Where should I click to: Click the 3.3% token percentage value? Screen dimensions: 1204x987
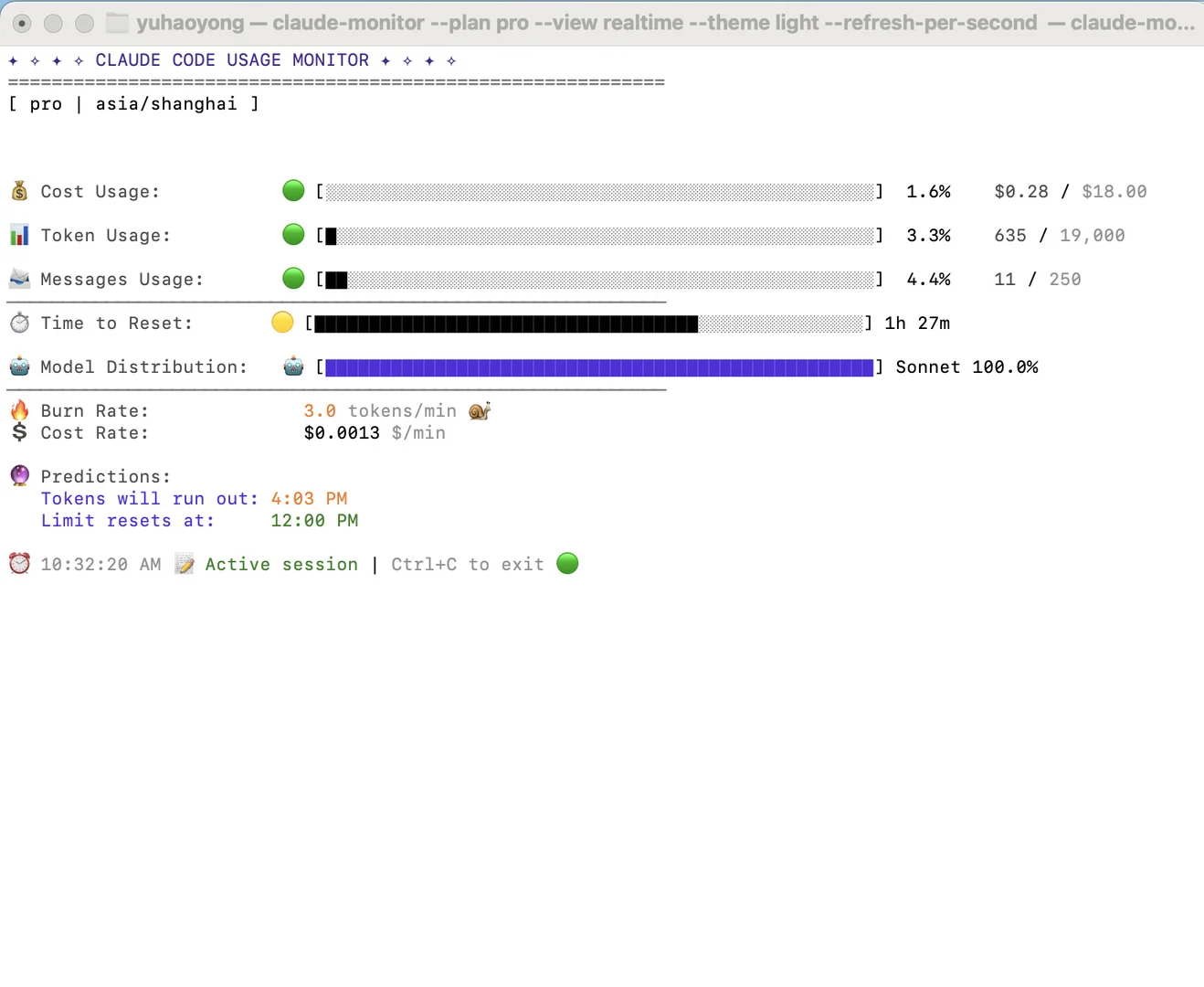(928, 236)
